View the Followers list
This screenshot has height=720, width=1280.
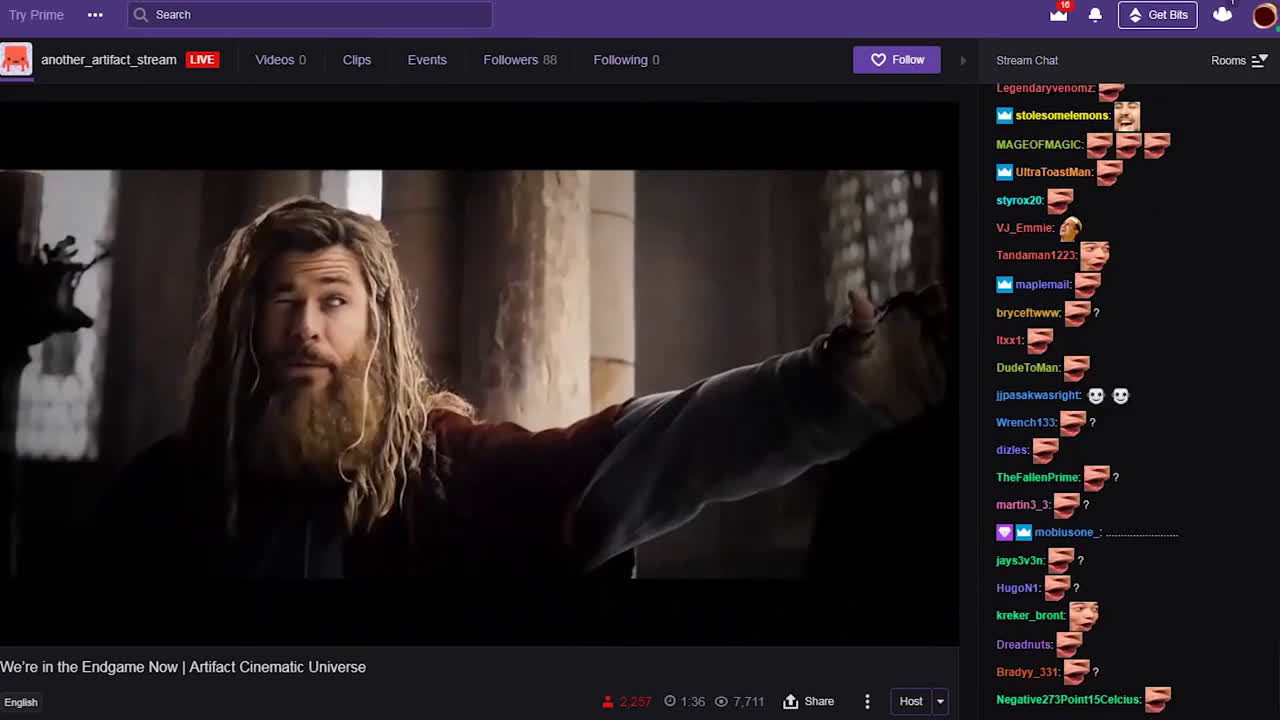pyautogui.click(x=519, y=60)
